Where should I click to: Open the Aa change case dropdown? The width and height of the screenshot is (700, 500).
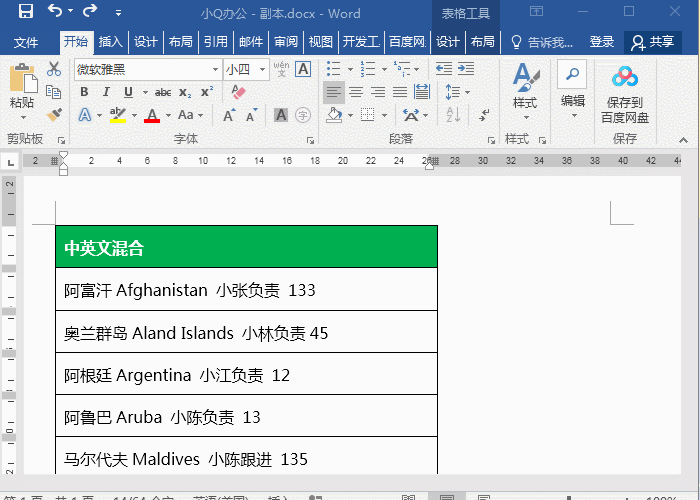pos(190,115)
